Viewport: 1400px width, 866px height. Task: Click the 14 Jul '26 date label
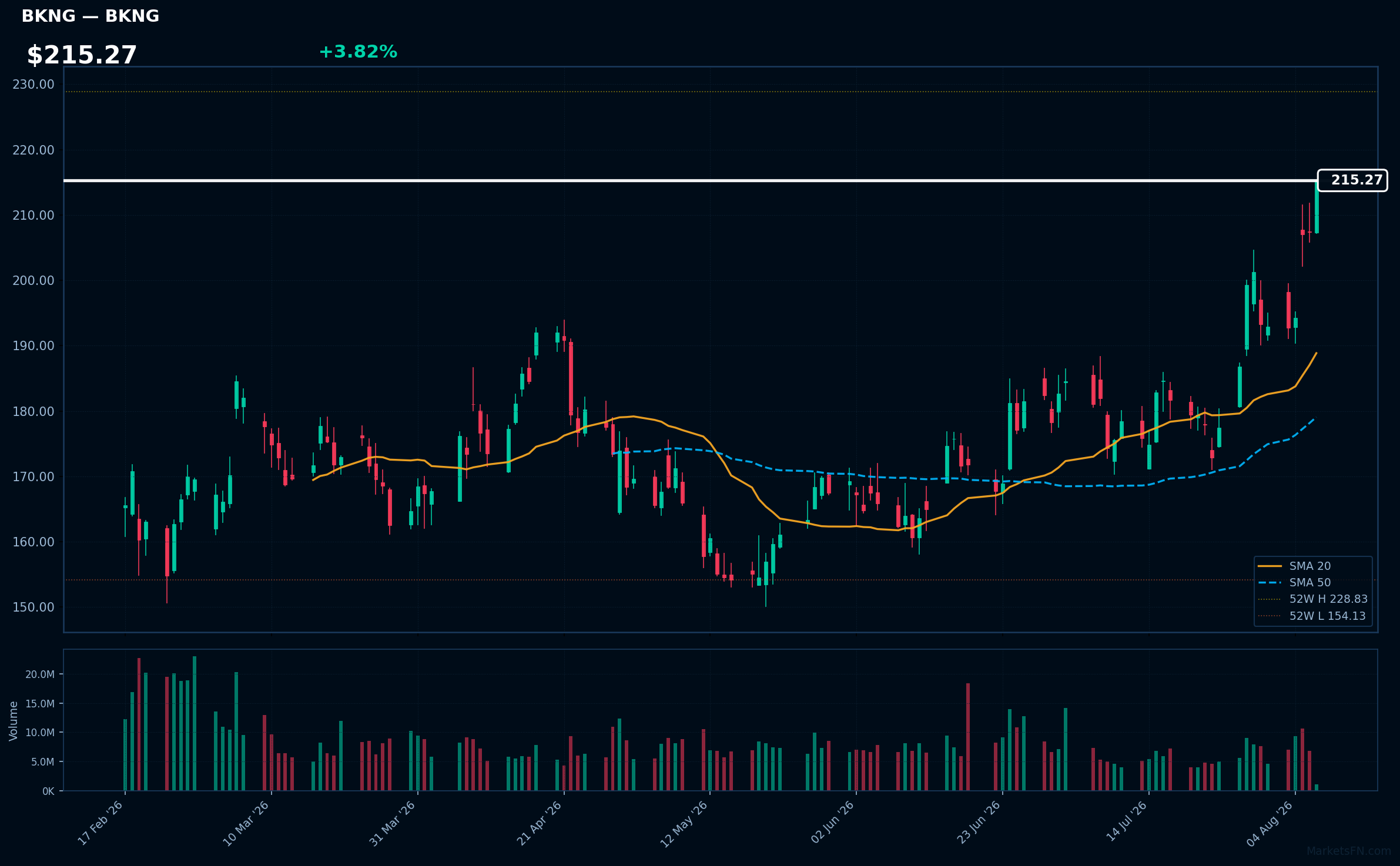click(x=1127, y=821)
